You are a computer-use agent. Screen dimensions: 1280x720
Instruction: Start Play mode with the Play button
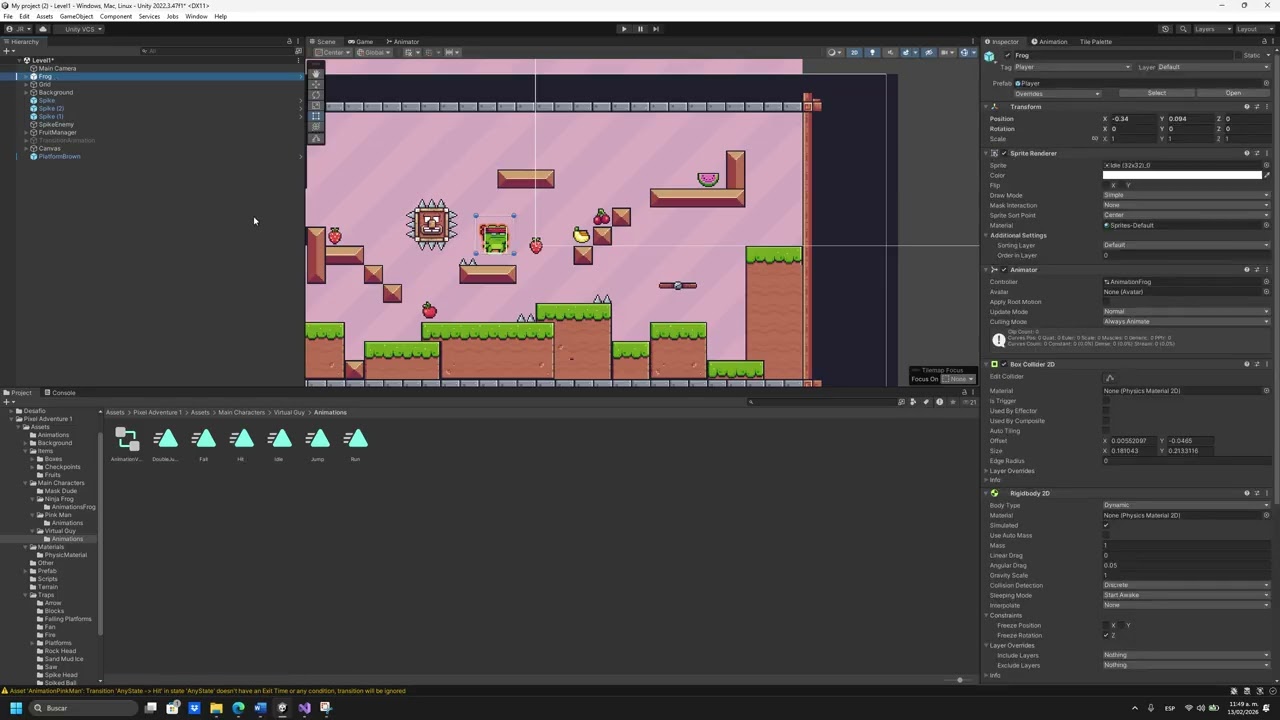[x=624, y=29]
